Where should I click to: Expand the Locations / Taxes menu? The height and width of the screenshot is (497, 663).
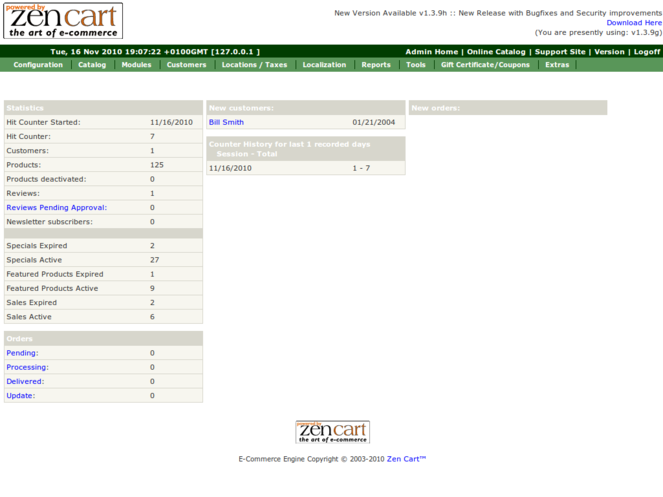pos(254,65)
